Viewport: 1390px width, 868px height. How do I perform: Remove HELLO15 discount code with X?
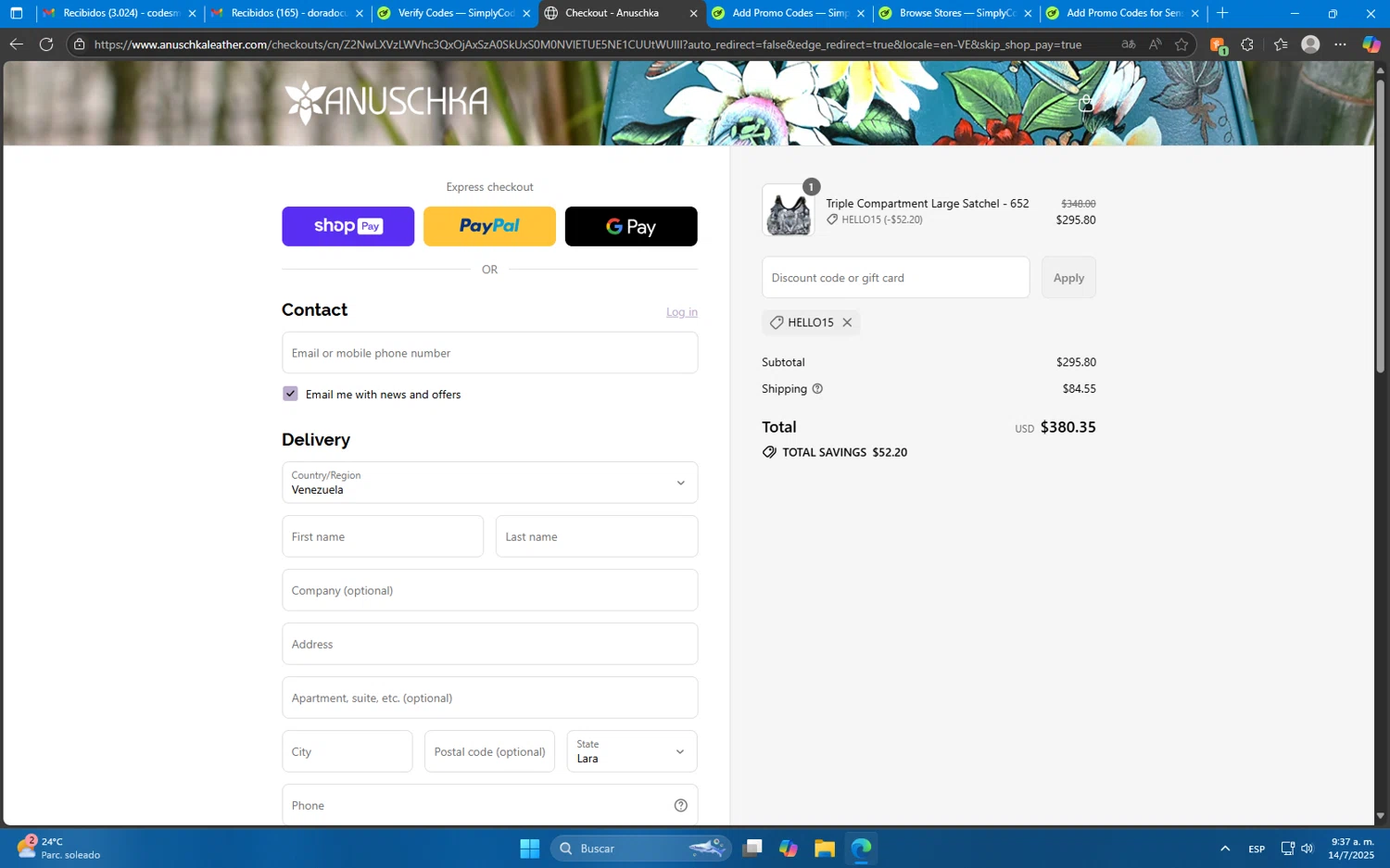pyautogui.click(x=847, y=322)
